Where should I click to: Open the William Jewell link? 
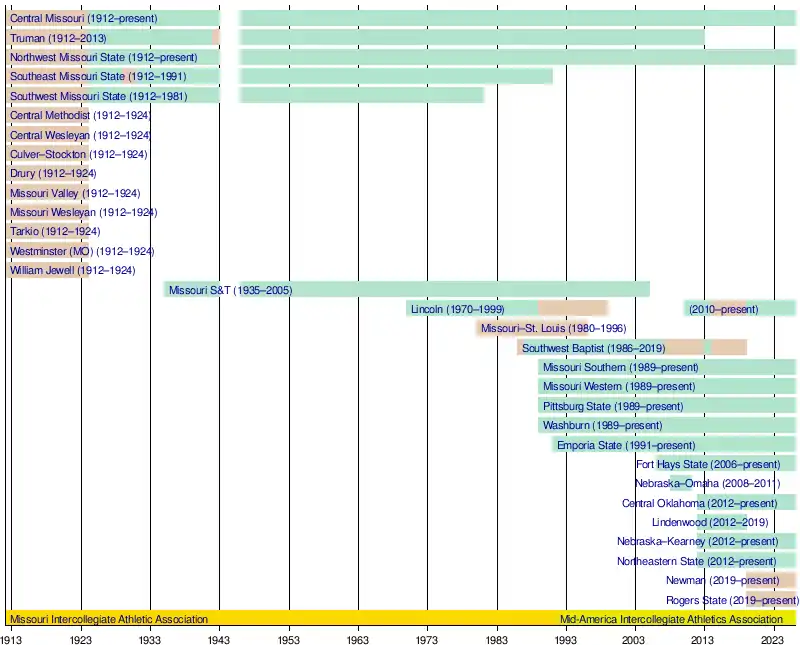pos(42,271)
